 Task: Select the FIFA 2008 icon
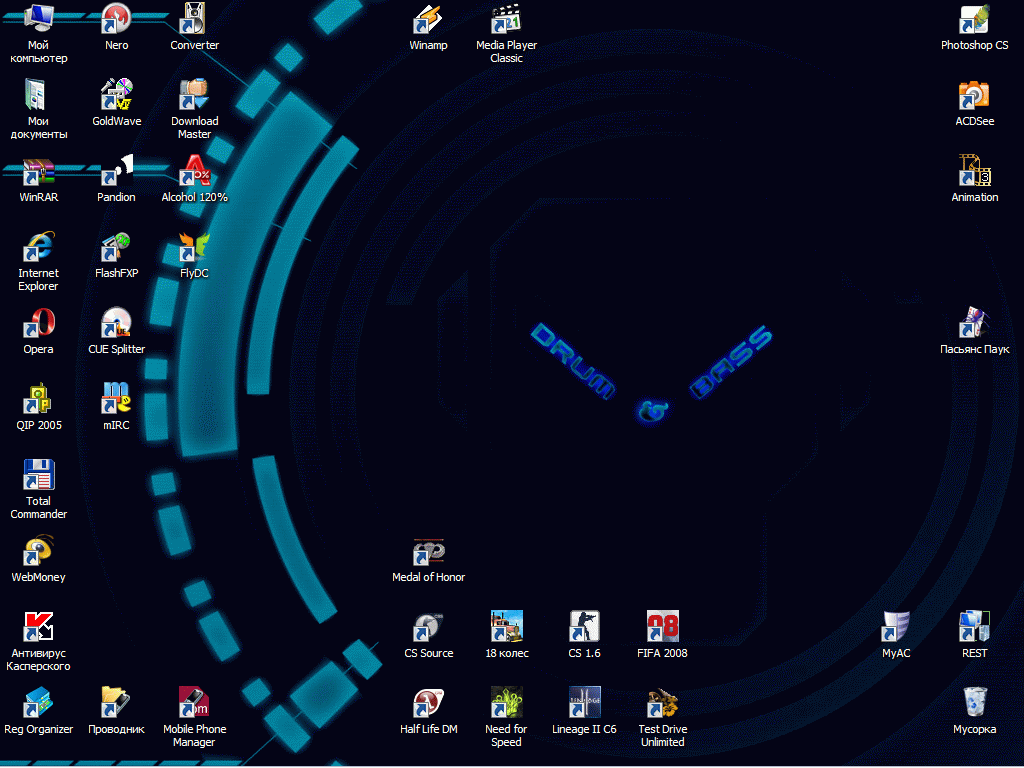click(662, 626)
